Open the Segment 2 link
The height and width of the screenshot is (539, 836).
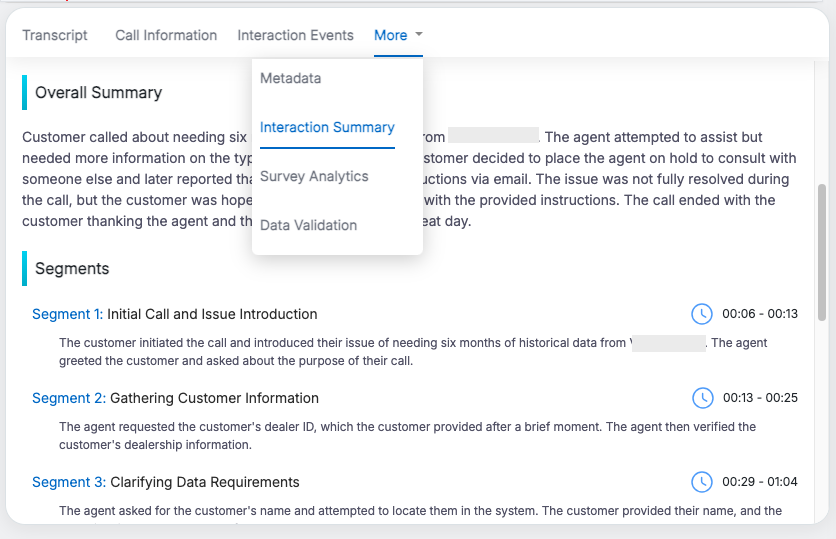(68, 398)
